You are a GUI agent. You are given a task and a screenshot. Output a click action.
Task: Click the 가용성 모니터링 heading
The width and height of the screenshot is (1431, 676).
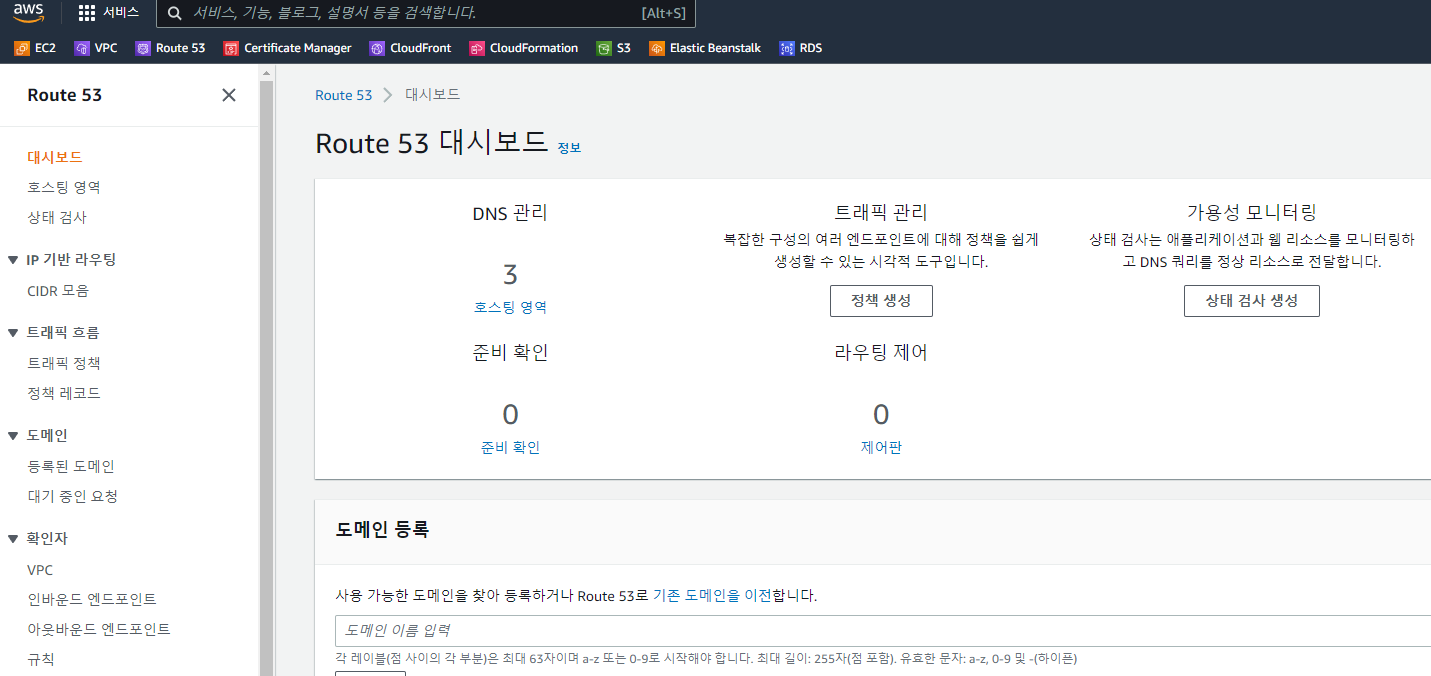(1251, 212)
